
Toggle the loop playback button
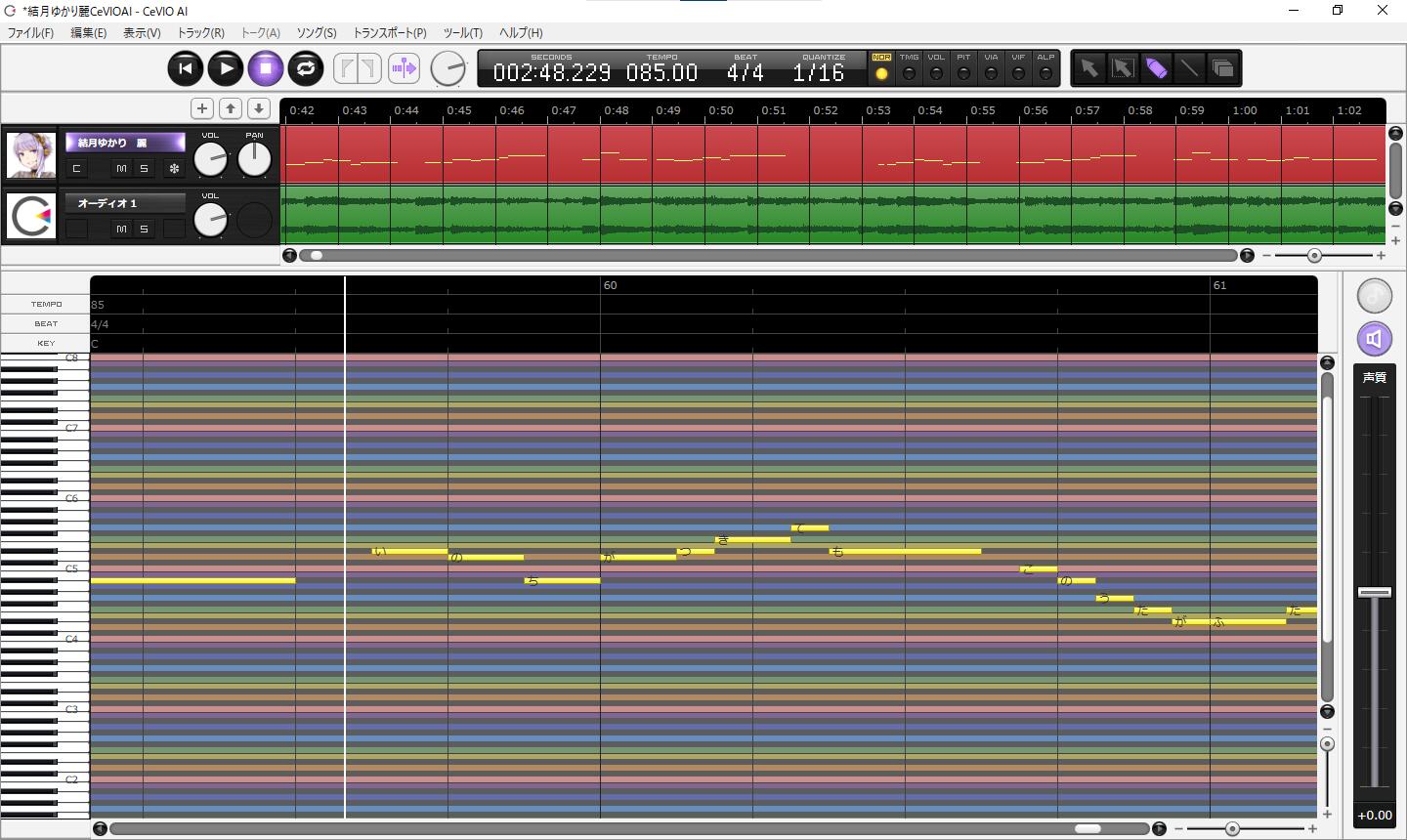[306, 68]
